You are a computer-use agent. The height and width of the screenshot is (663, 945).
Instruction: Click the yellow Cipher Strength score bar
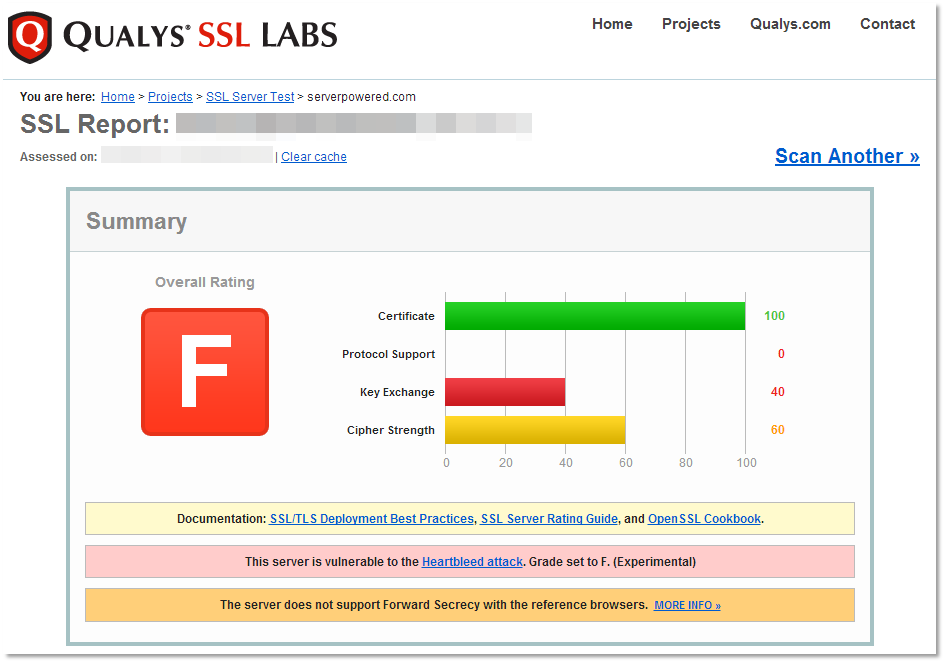pyautogui.click(x=535, y=430)
